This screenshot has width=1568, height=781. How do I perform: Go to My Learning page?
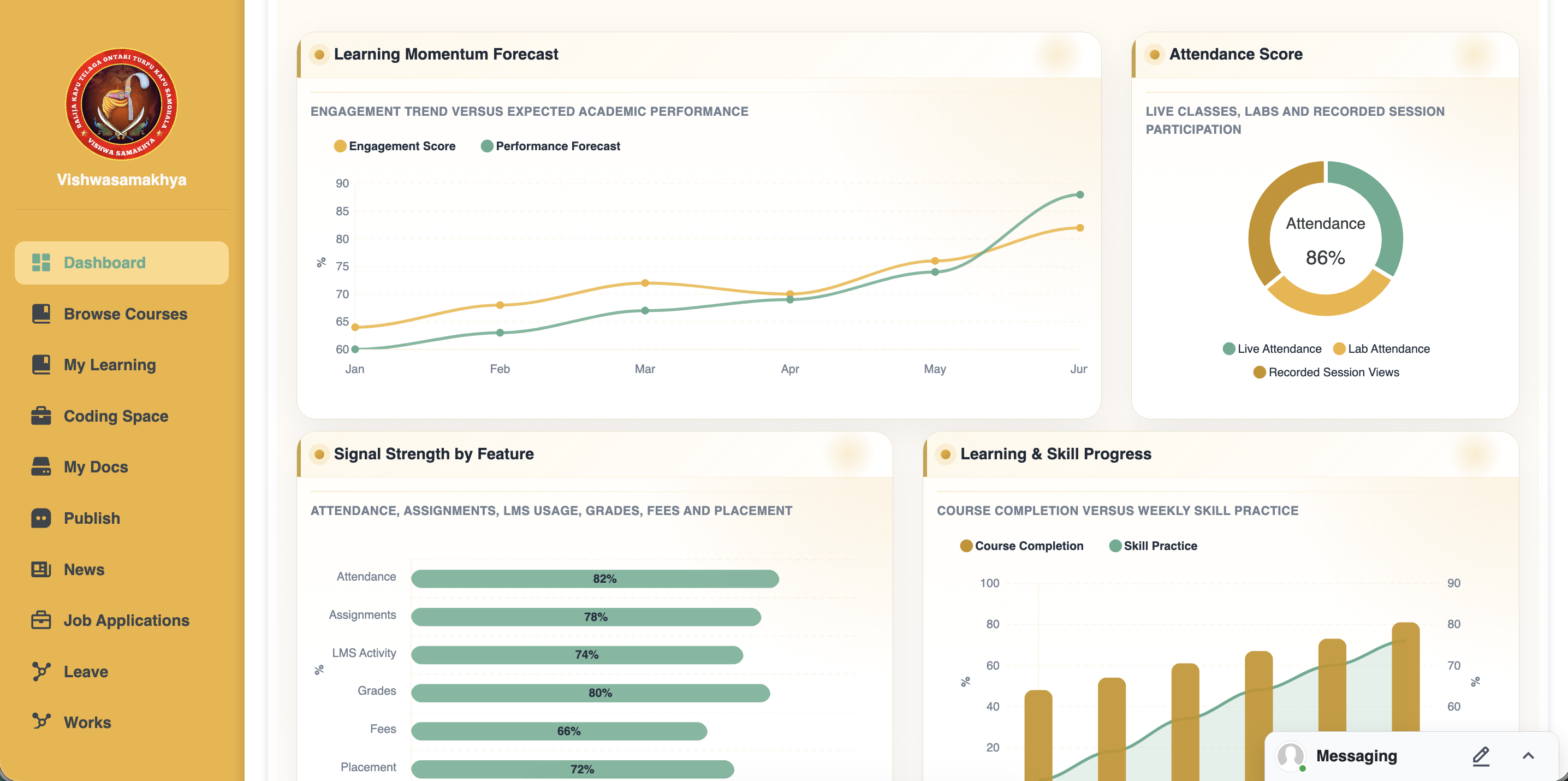tap(122, 364)
